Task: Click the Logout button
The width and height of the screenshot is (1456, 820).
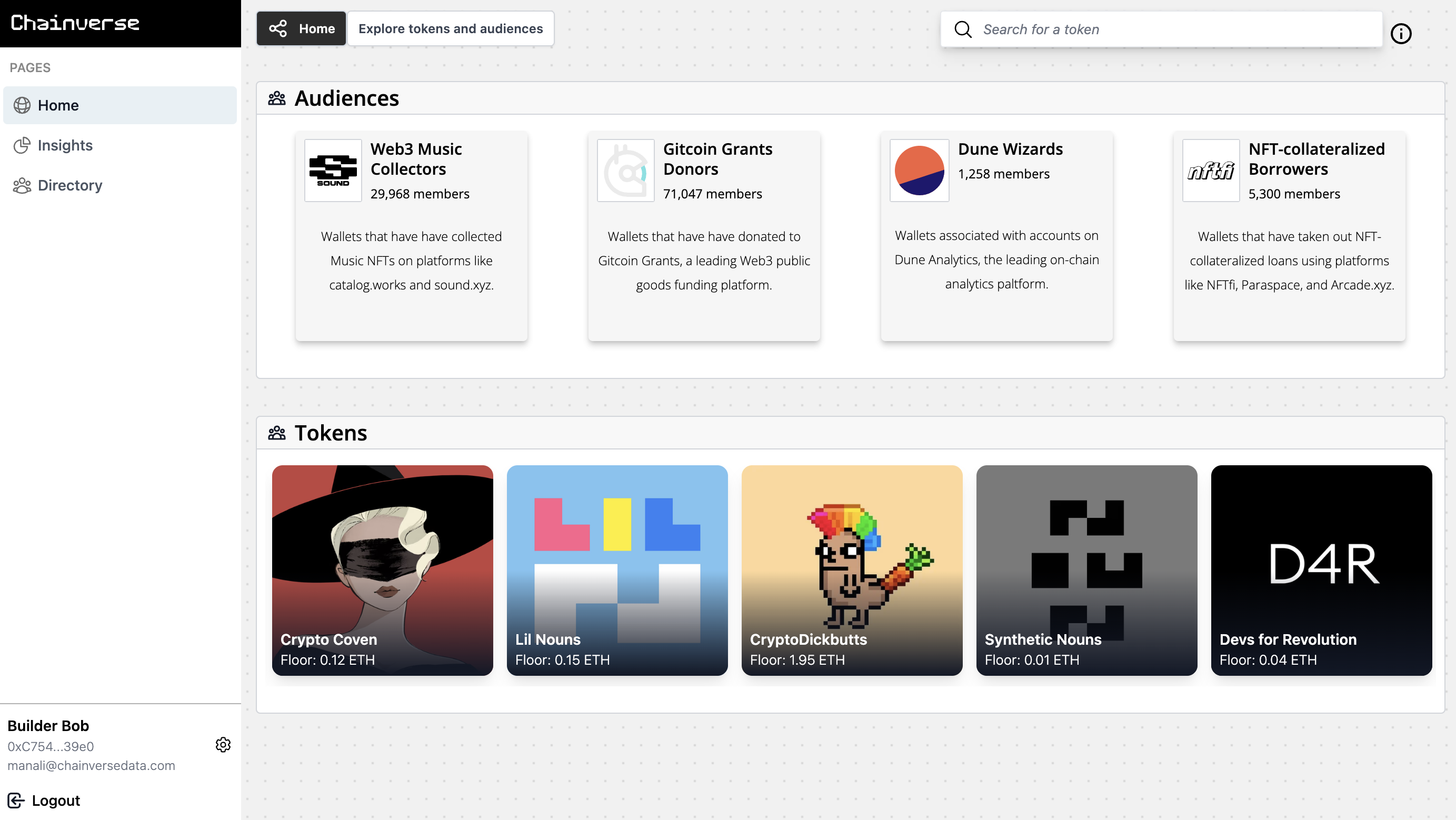Action: click(44, 800)
